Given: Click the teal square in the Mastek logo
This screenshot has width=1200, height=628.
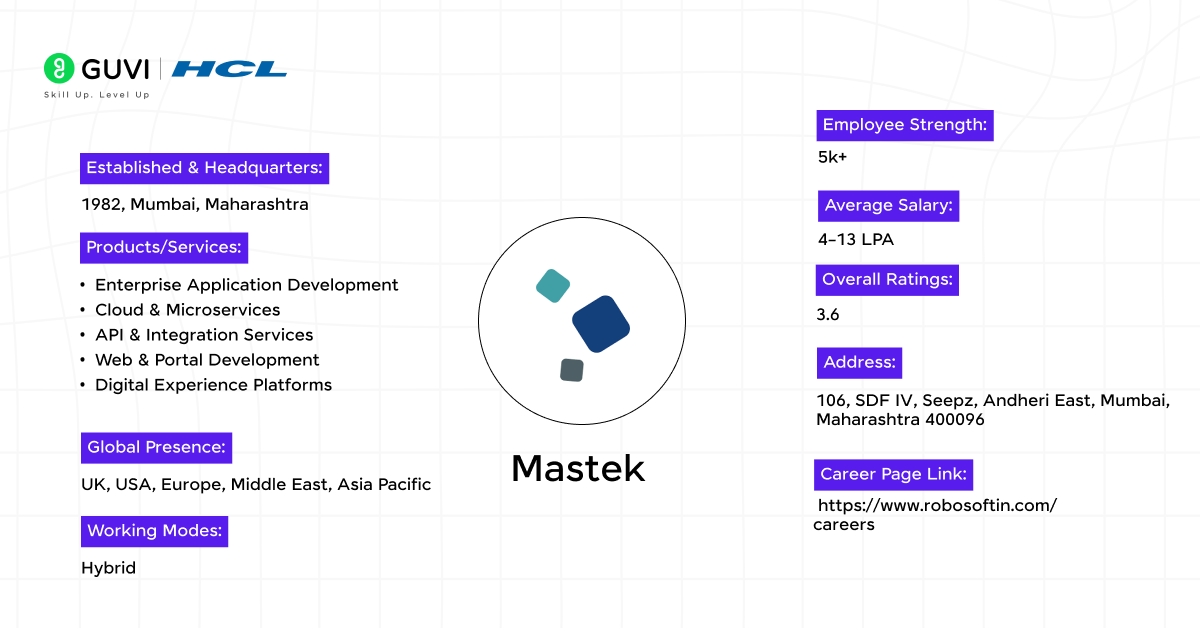Looking at the screenshot, I should coord(551,286).
